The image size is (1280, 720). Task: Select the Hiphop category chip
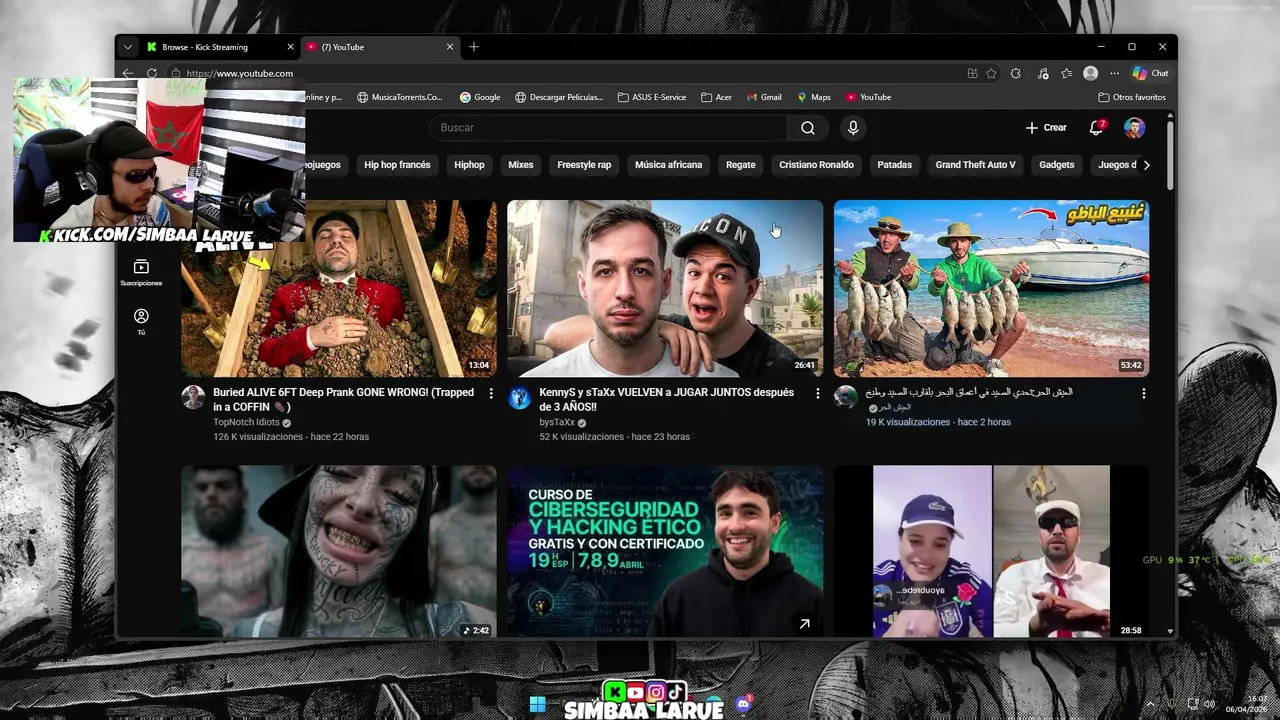click(x=469, y=165)
